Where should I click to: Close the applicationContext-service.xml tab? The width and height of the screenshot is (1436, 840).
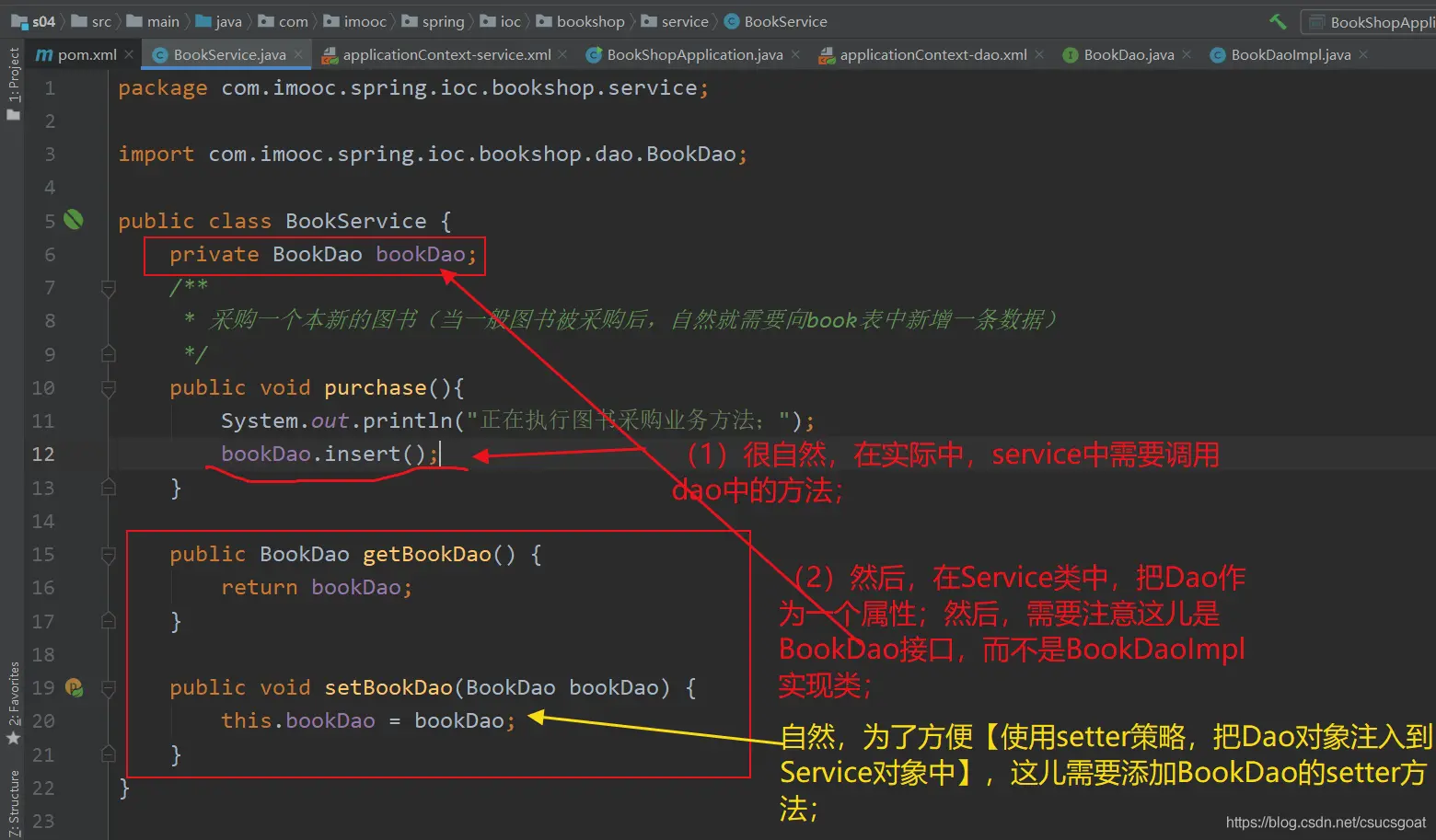(x=563, y=54)
